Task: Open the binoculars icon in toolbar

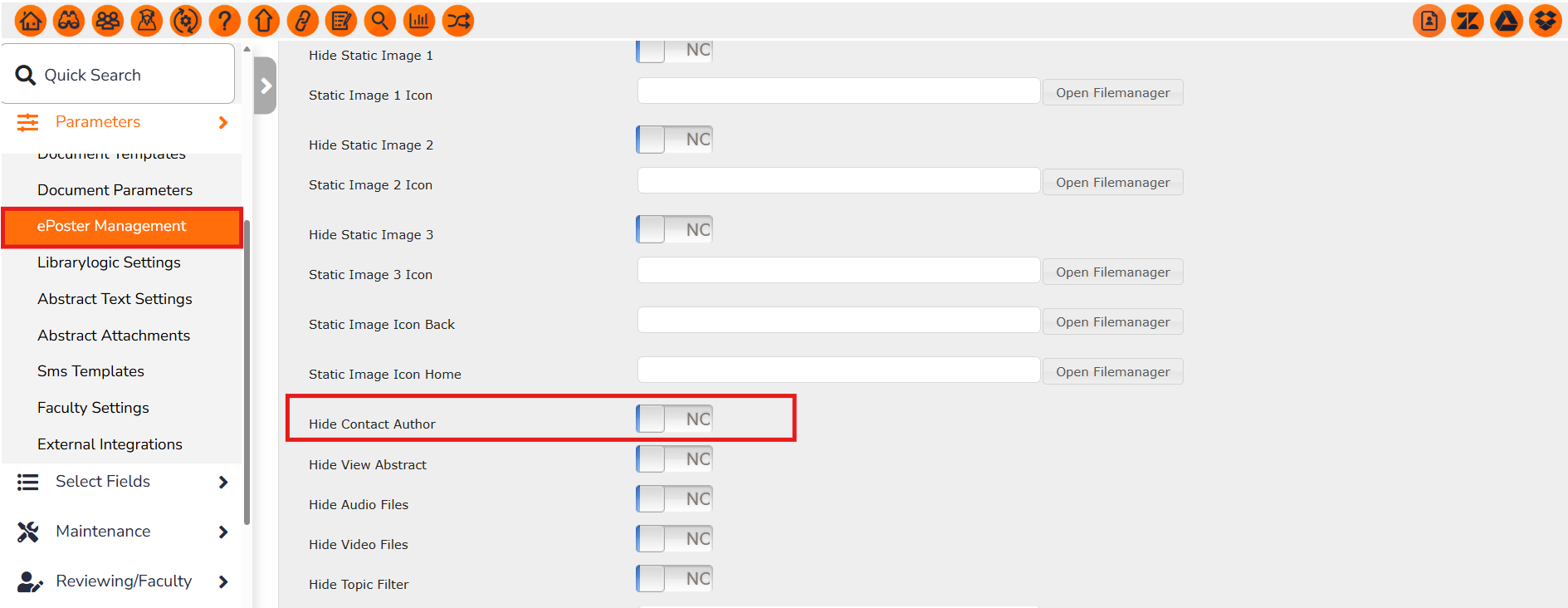Action: pos(69,21)
